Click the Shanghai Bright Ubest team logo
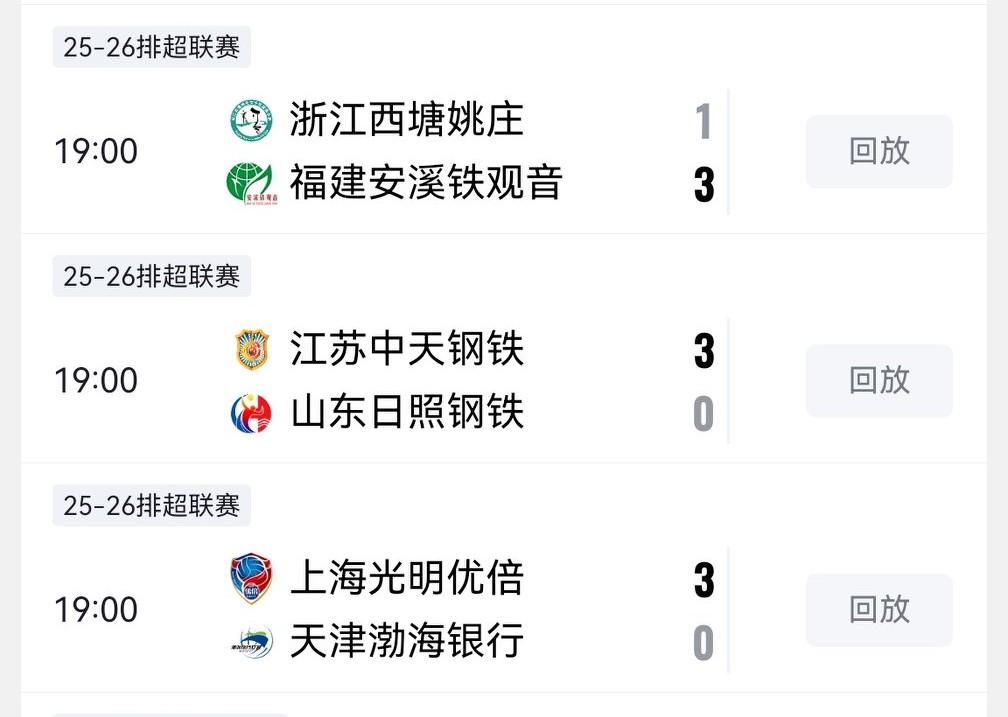Image resolution: width=1008 pixels, height=717 pixels. click(251, 579)
